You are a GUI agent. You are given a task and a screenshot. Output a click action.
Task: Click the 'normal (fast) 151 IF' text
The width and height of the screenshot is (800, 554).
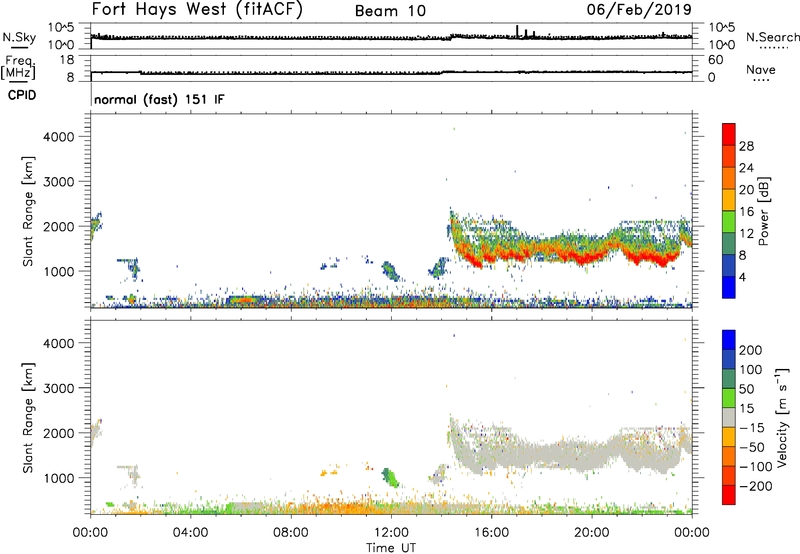pos(159,99)
